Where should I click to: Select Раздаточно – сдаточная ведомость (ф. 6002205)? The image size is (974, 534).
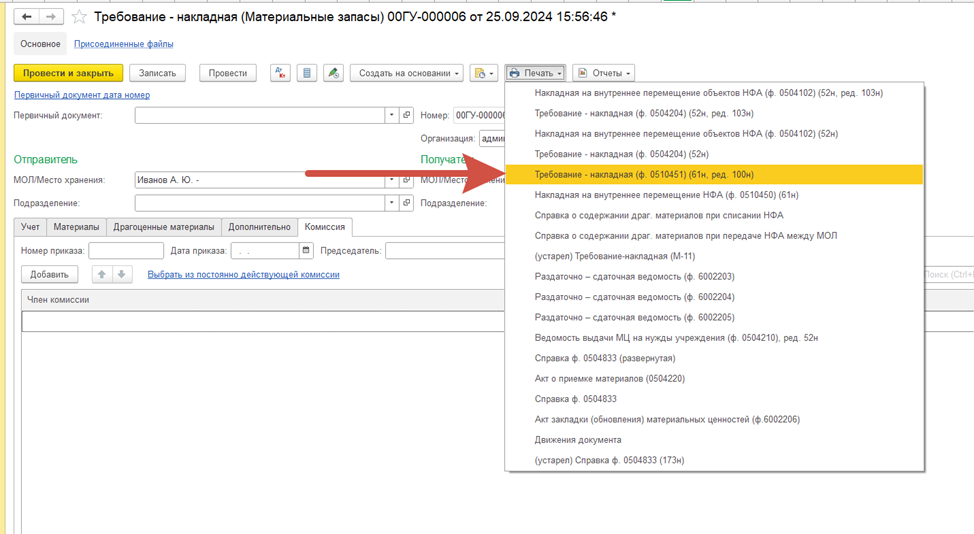click(x=714, y=317)
